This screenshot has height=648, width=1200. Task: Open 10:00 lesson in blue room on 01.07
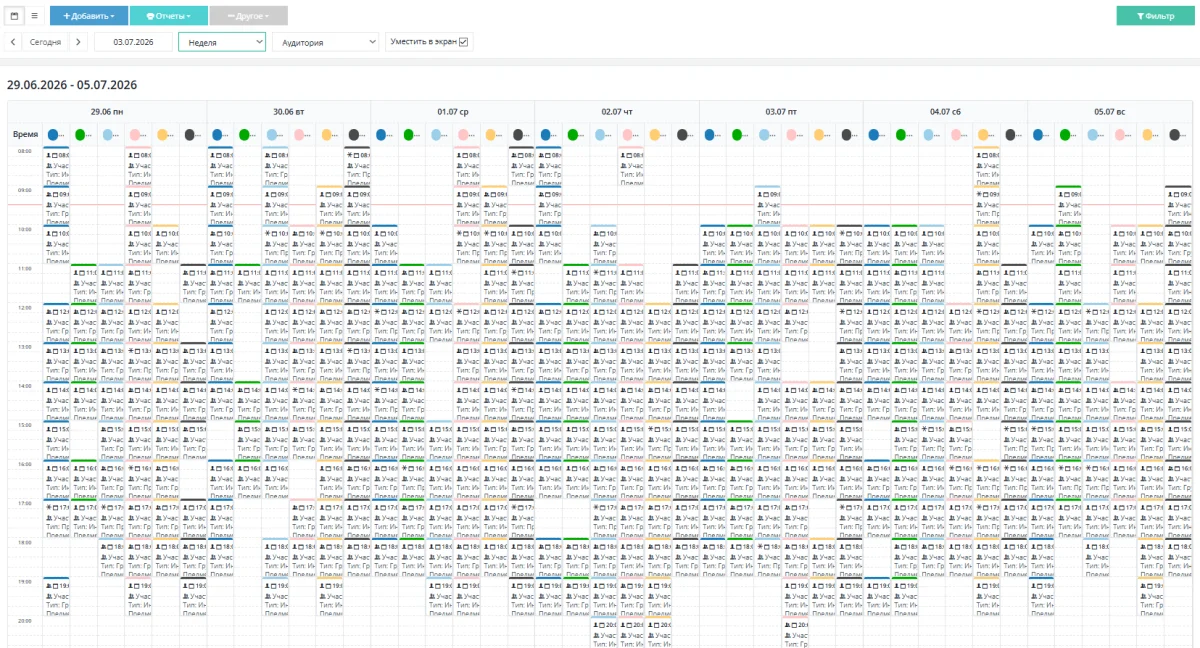click(x=384, y=245)
